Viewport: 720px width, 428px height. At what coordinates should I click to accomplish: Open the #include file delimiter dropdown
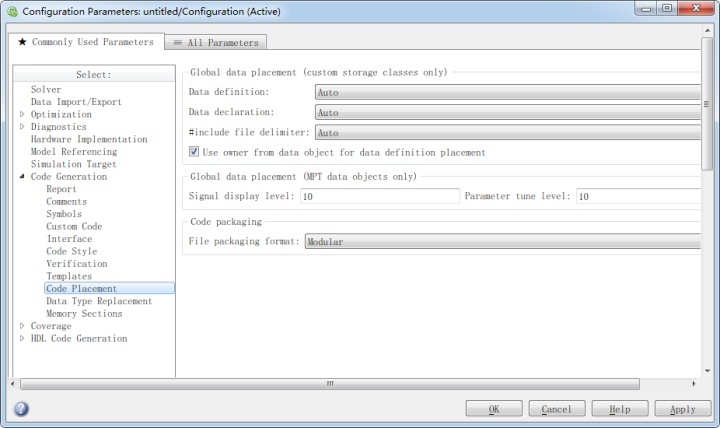click(x=507, y=133)
